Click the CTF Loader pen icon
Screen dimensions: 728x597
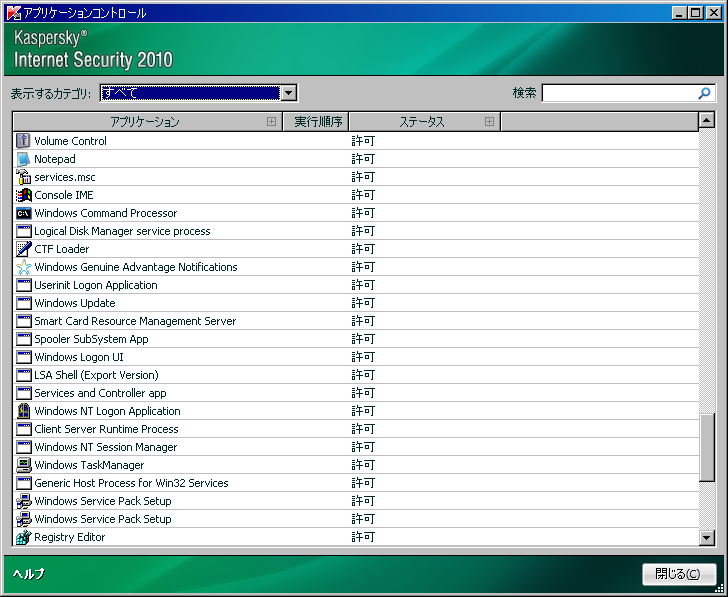pyautogui.click(x=23, y=249)
